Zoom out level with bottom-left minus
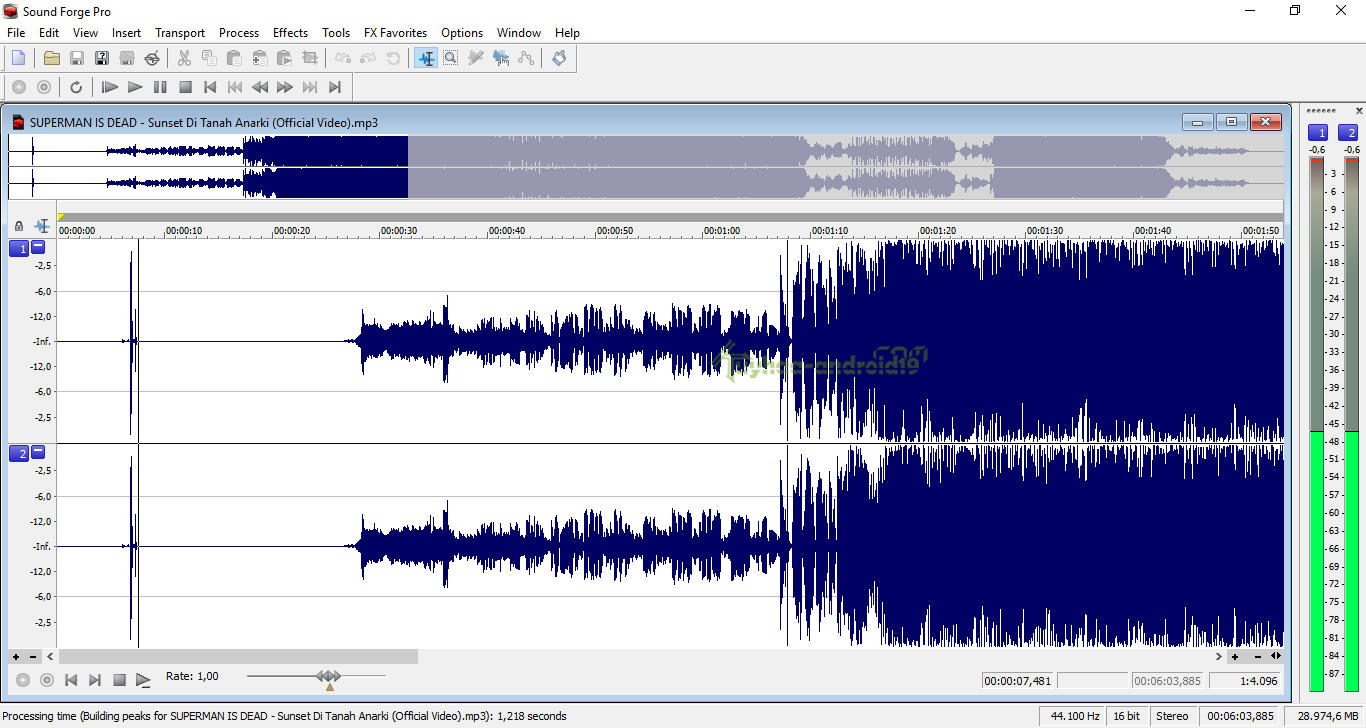This screenshot has width=1366, height=728. (x=33, y=657)
